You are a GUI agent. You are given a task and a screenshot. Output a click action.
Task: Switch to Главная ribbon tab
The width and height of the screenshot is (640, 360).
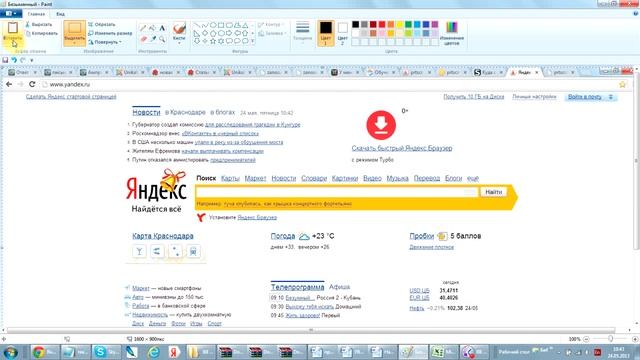pyautogui.click(x=36, y=14)
